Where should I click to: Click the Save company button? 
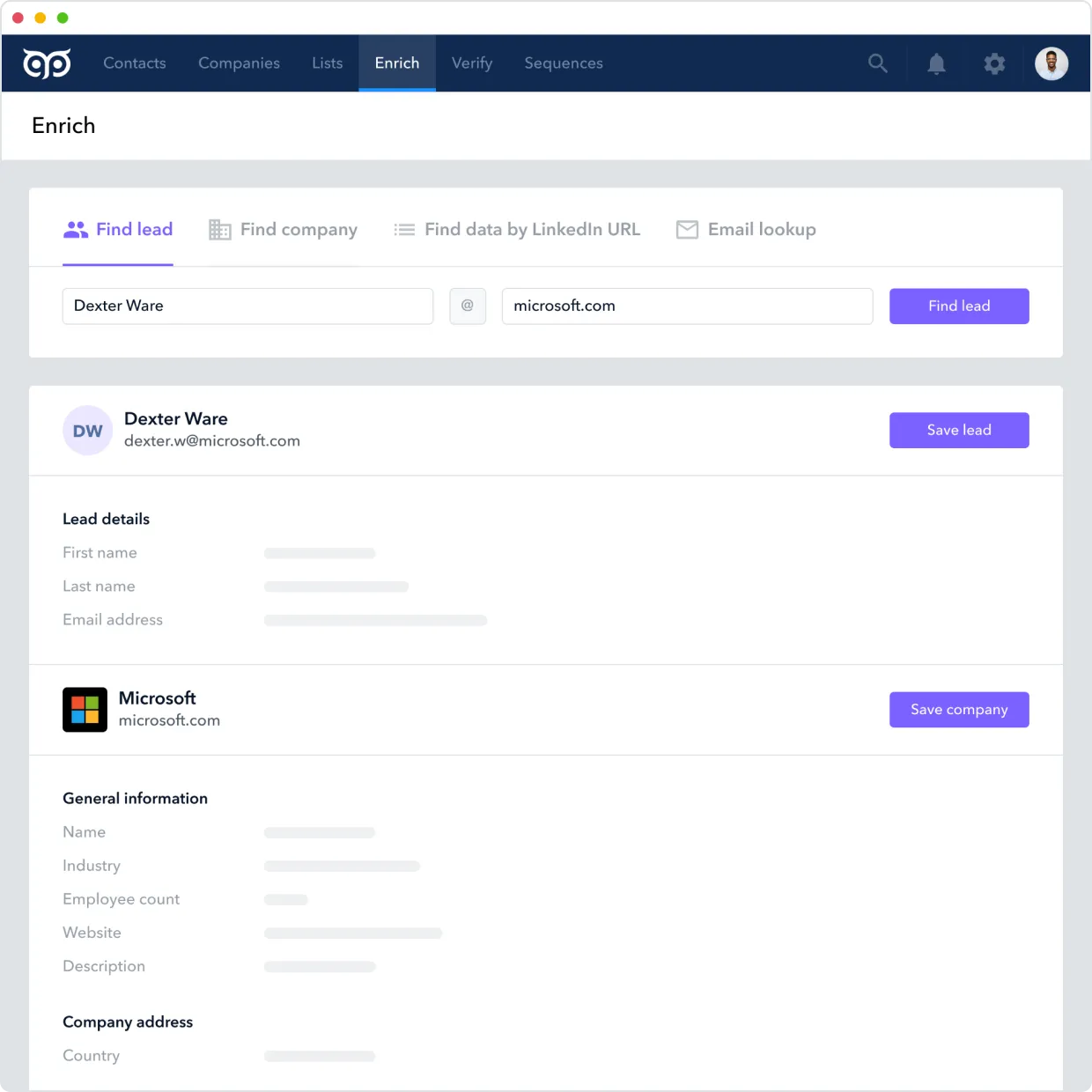[x=959, y=710]
